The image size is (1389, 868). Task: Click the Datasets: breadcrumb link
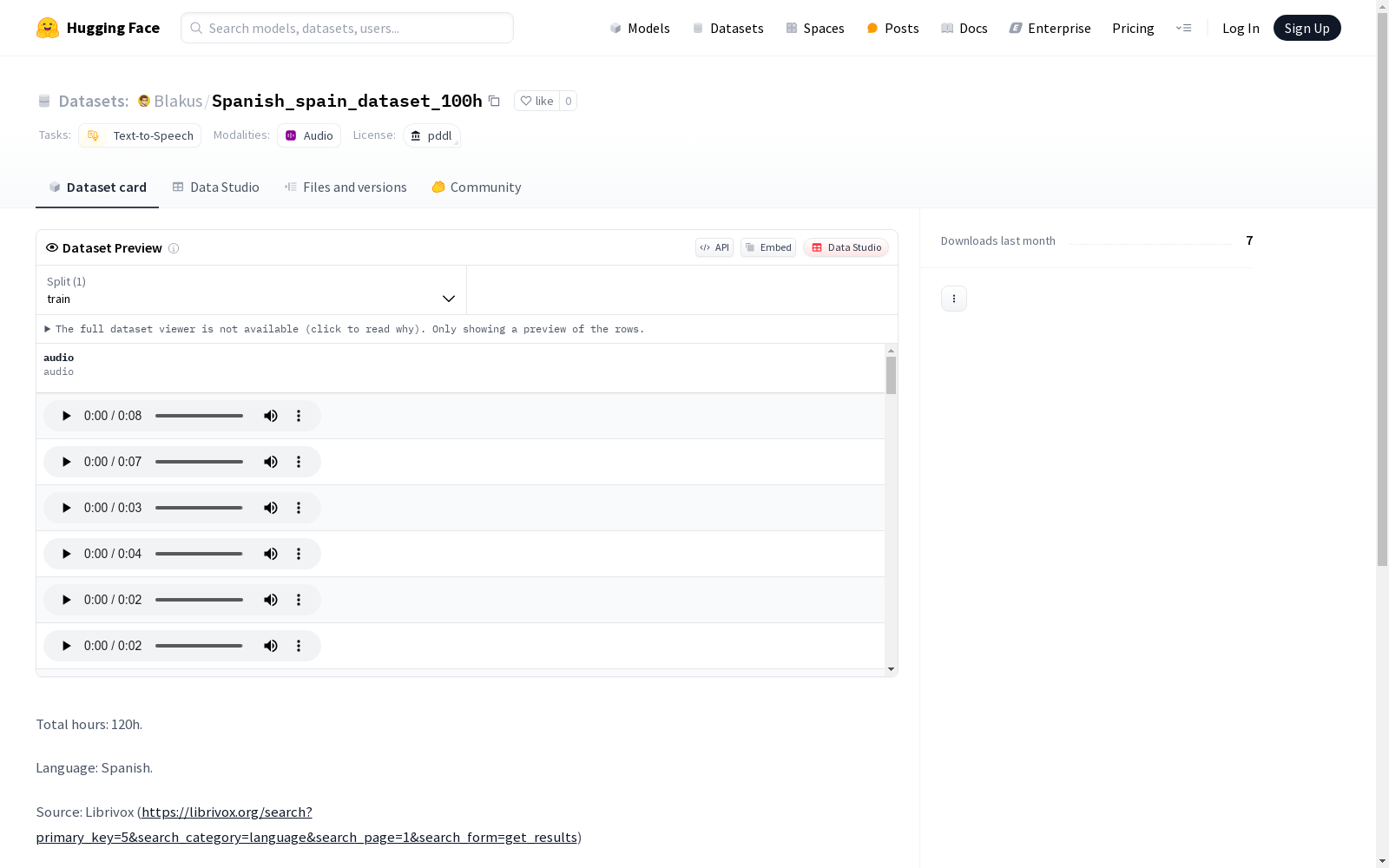(94, 101)
